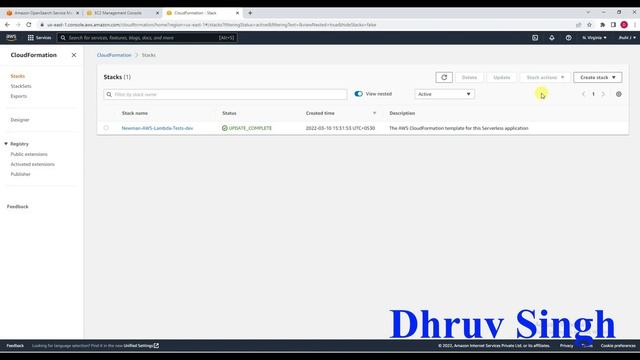Go to the previous page of stacks
The image size is (640, 360).
point(583,94)
